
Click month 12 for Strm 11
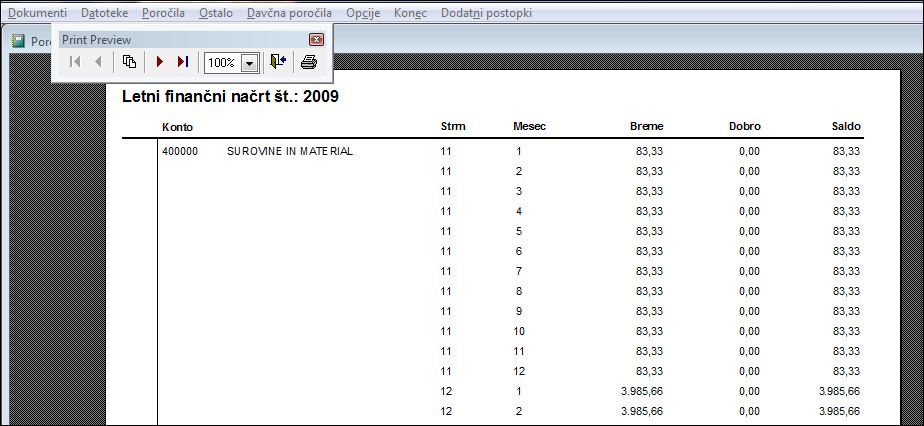click(519, 371)
